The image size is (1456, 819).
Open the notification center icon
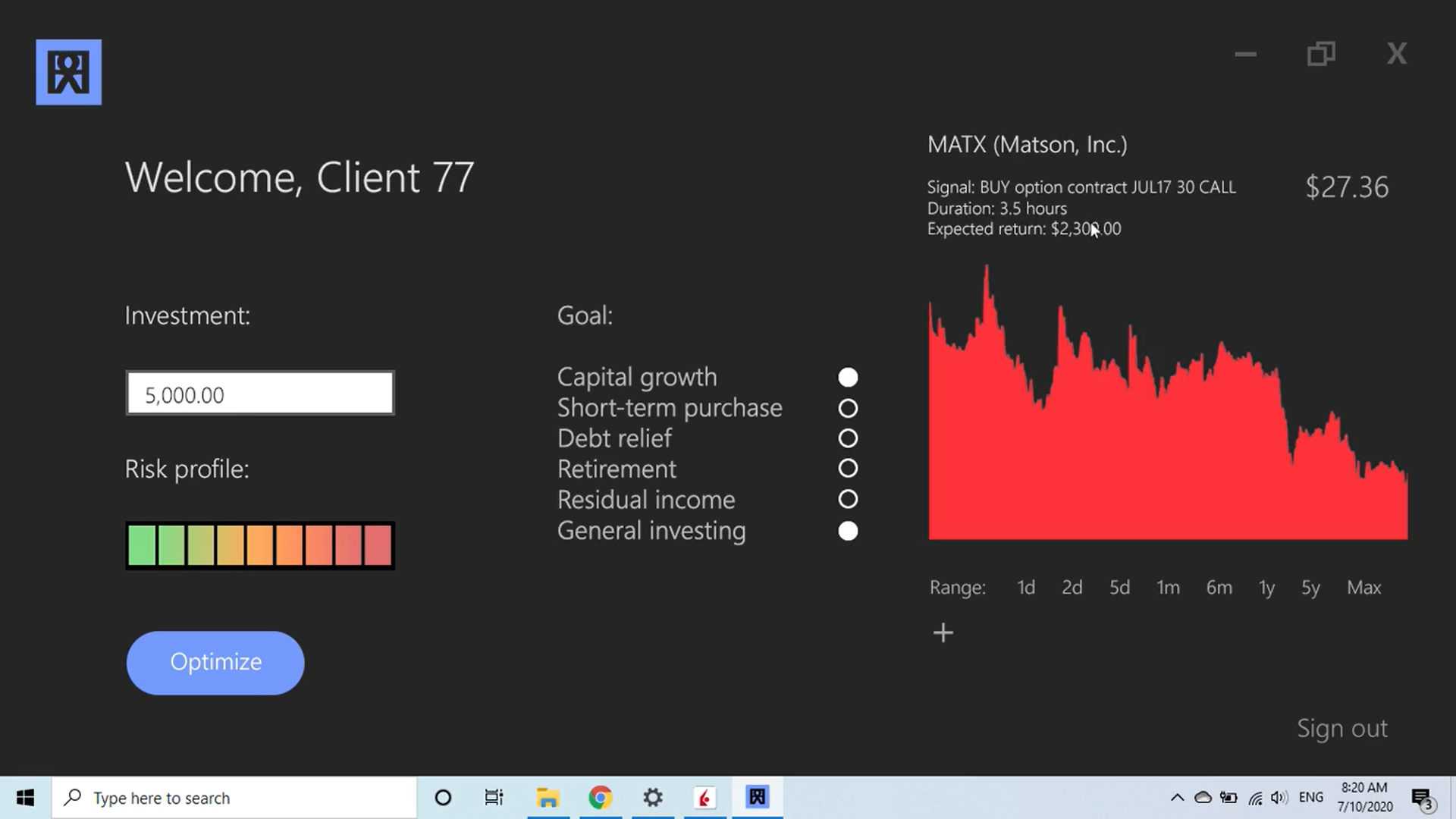[x=1422, y=798]
